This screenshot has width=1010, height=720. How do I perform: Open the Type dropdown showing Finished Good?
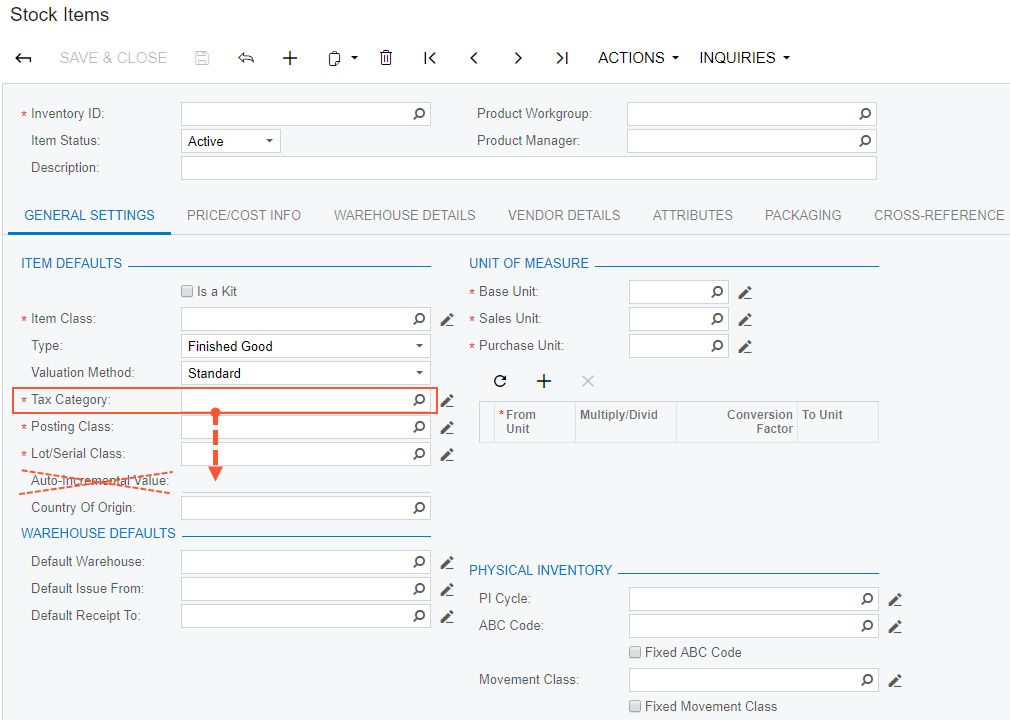coord(305,346)
